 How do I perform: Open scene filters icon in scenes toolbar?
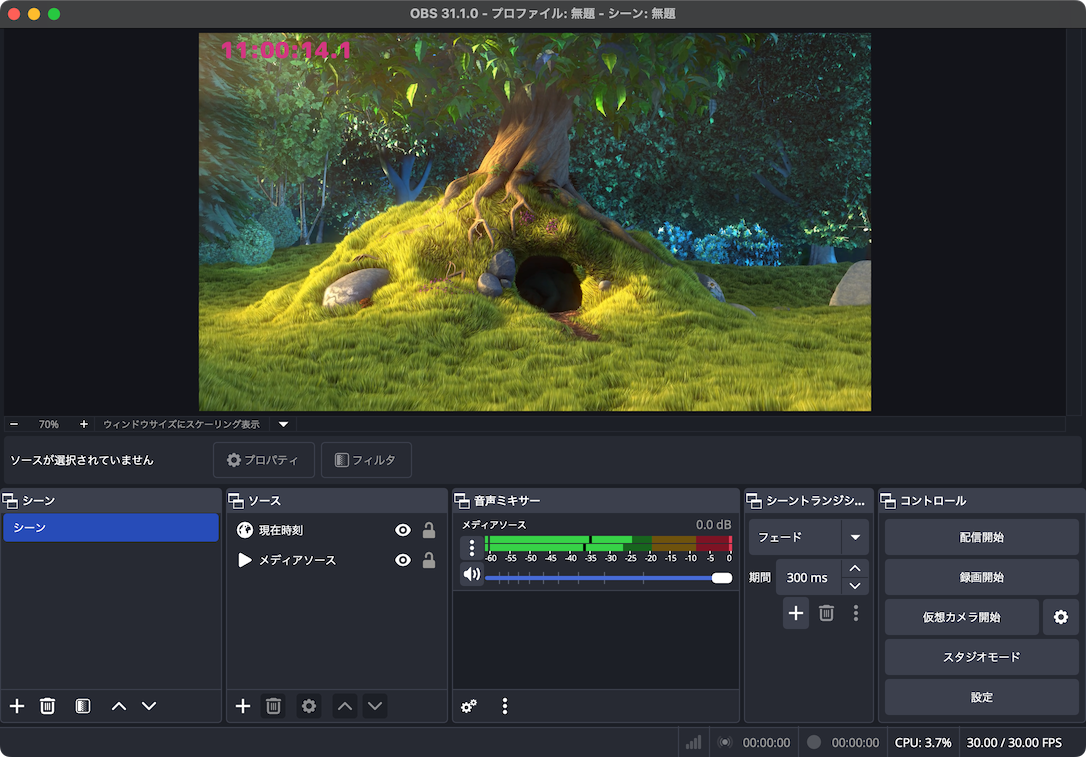tap(83, 706)
